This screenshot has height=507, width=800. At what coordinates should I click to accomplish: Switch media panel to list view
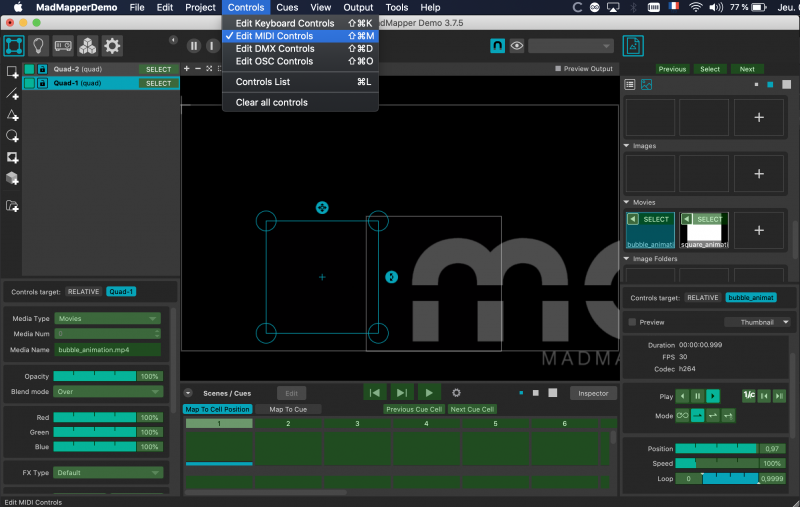tap(630, 85)
